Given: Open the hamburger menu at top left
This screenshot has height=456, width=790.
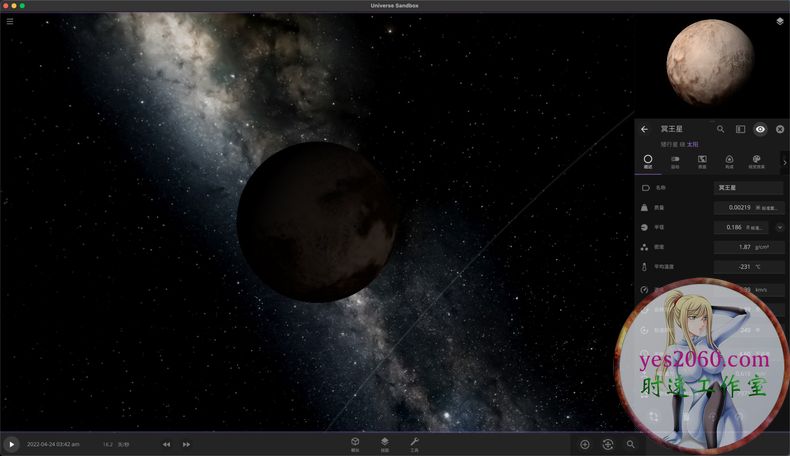Looking at the screenshot, I should click(x=10, y=21).
